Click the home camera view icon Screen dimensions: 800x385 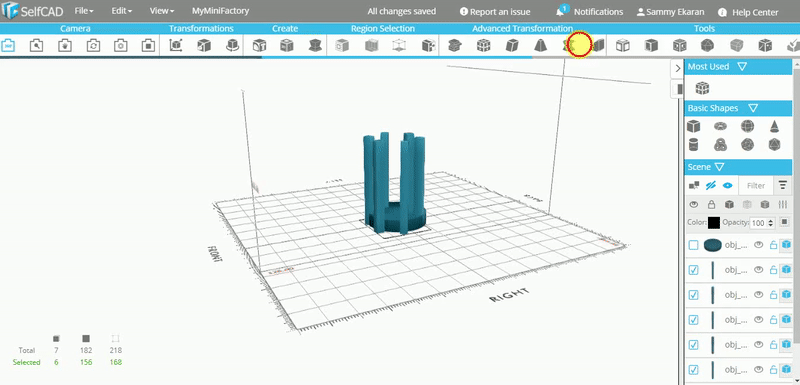click(8, 45)
